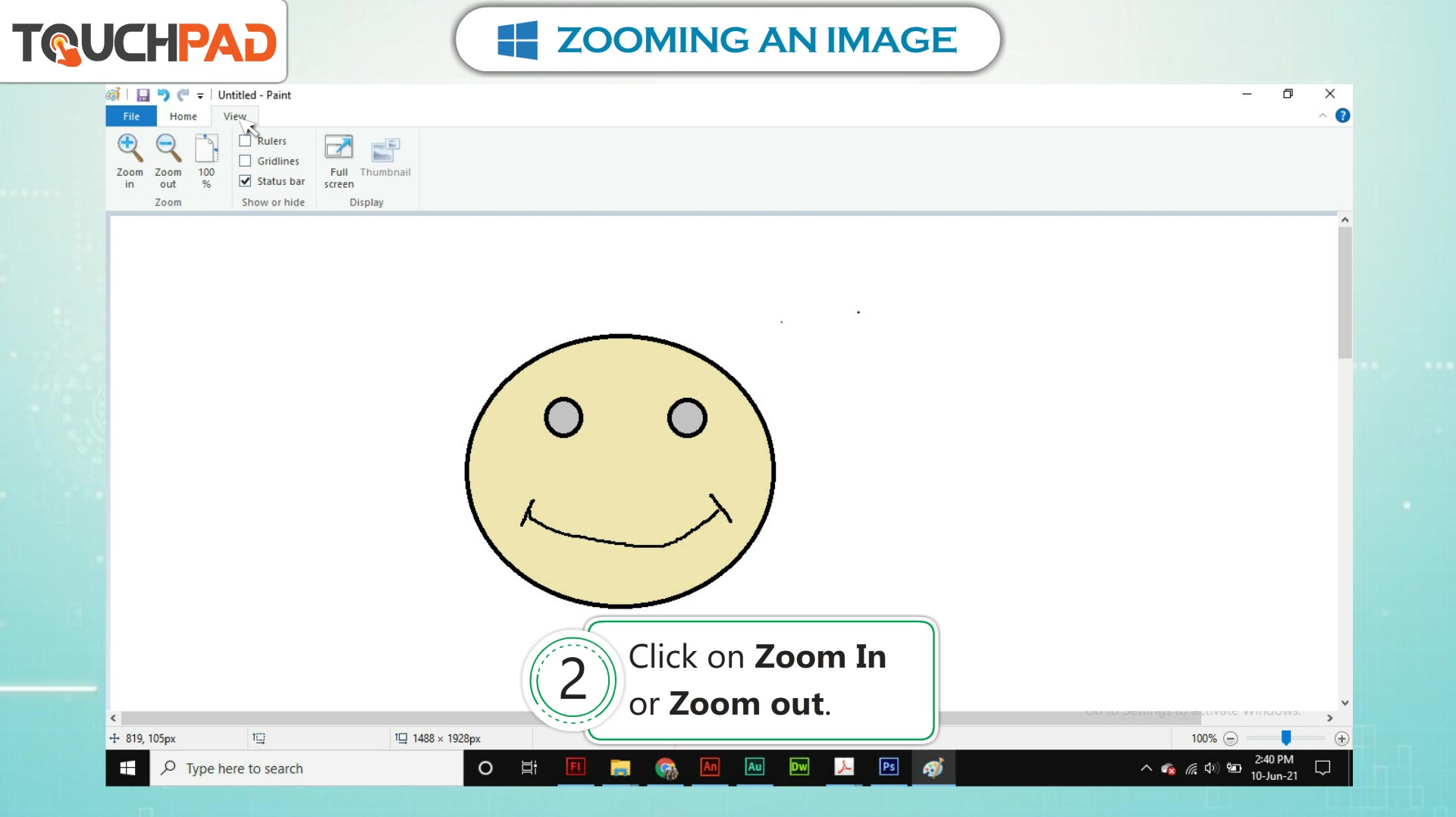Open the Windows Start menu

(x=127, y=768)
